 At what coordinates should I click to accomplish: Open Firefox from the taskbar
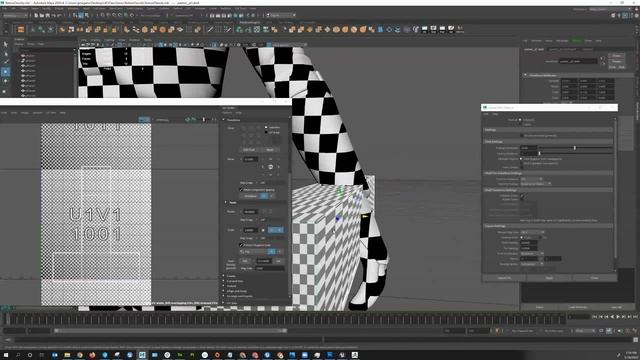92,355
